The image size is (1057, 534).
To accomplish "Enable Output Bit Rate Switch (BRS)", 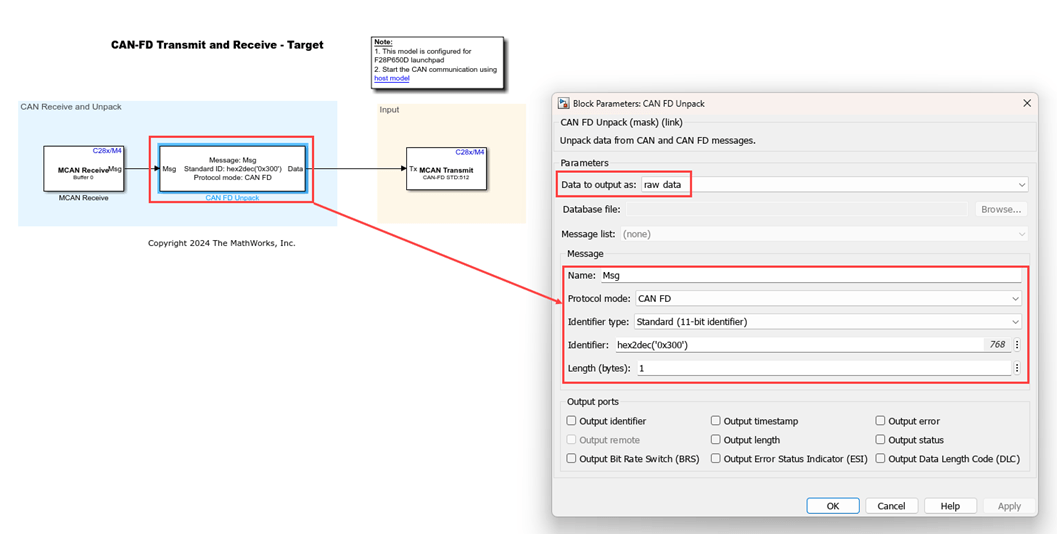I will click(x=572, y=459).
